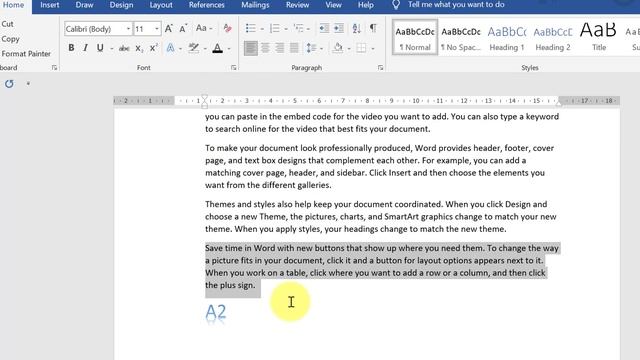Click the lightbulb Tell me icon
Screen dimensions: 640x360
396,5
